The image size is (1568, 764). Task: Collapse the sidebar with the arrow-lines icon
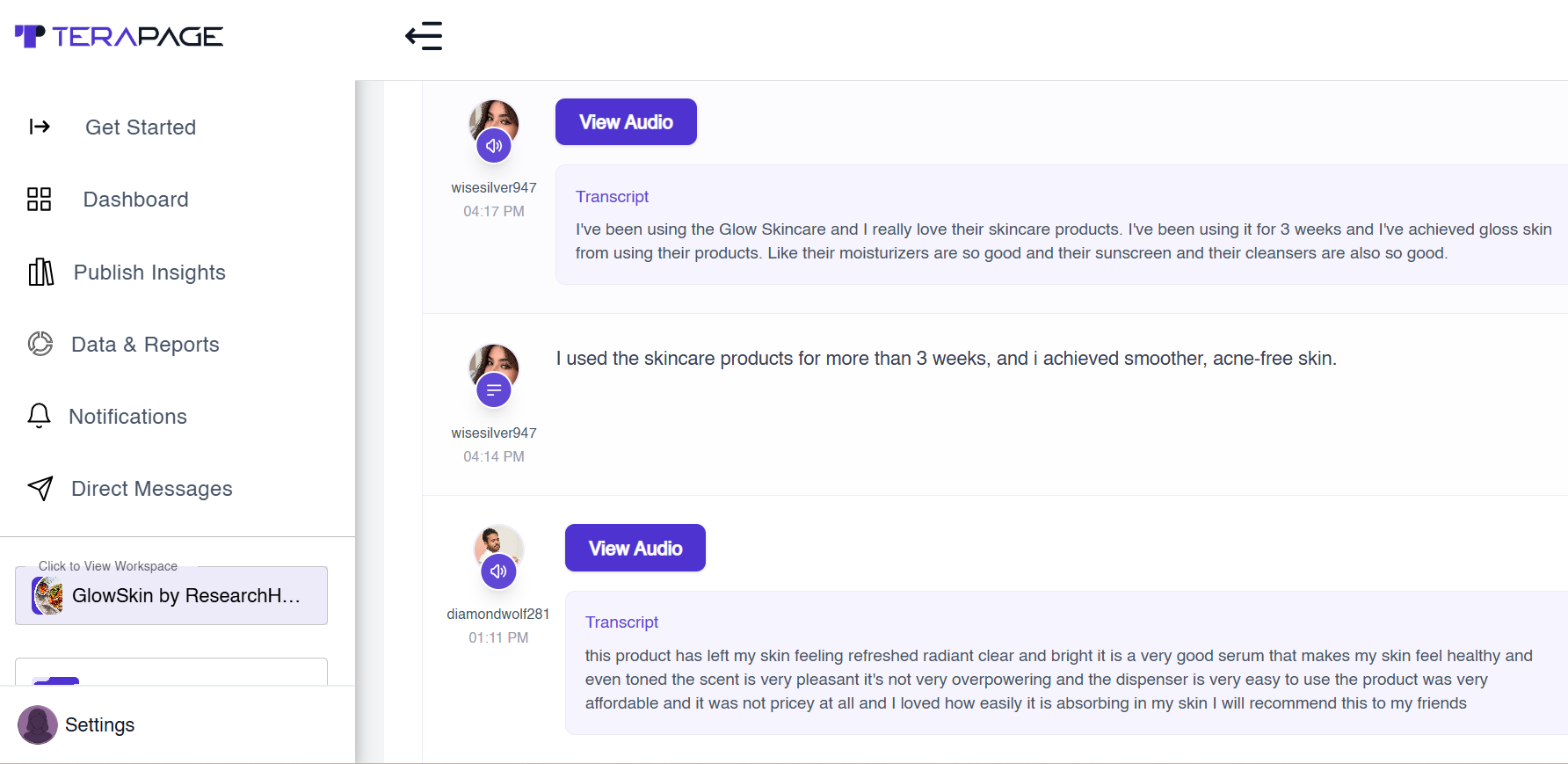[x=424, y=36]
